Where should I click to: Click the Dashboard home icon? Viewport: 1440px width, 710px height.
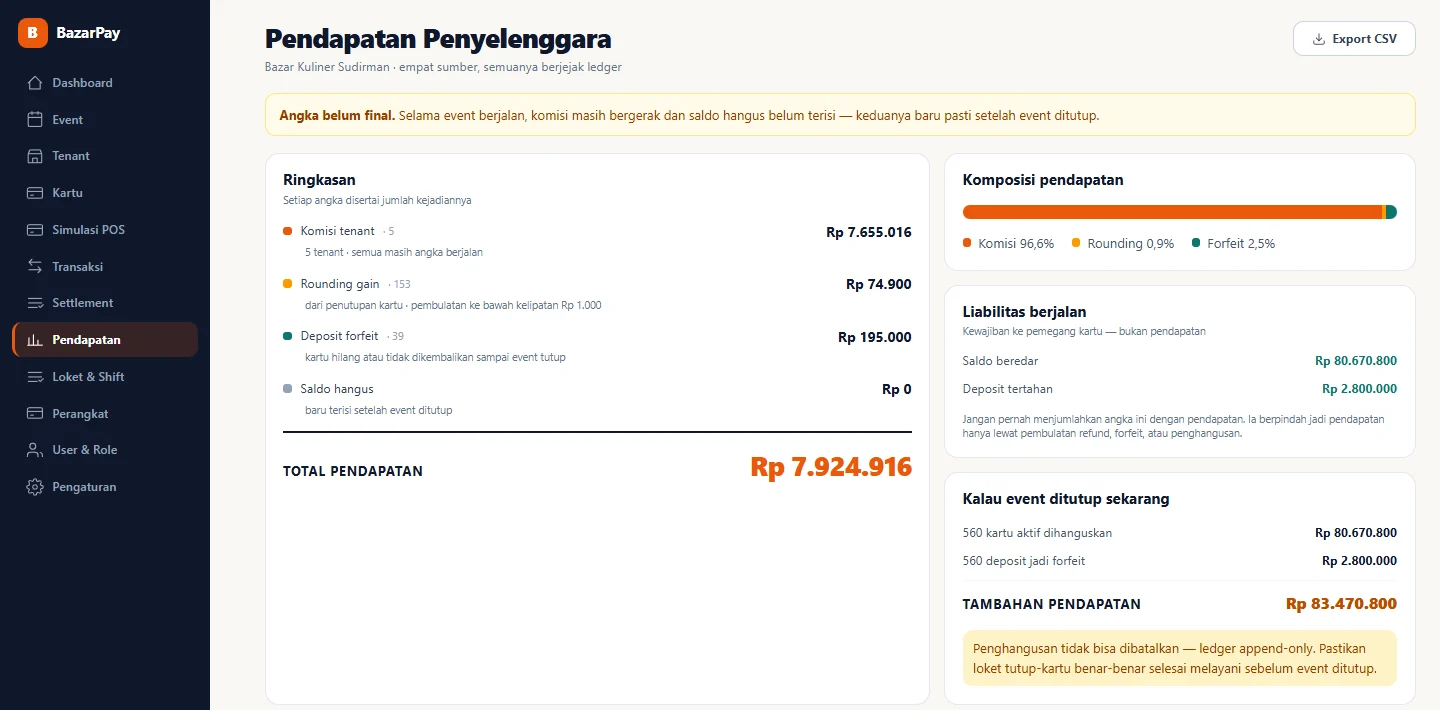[x=35, y=83]
